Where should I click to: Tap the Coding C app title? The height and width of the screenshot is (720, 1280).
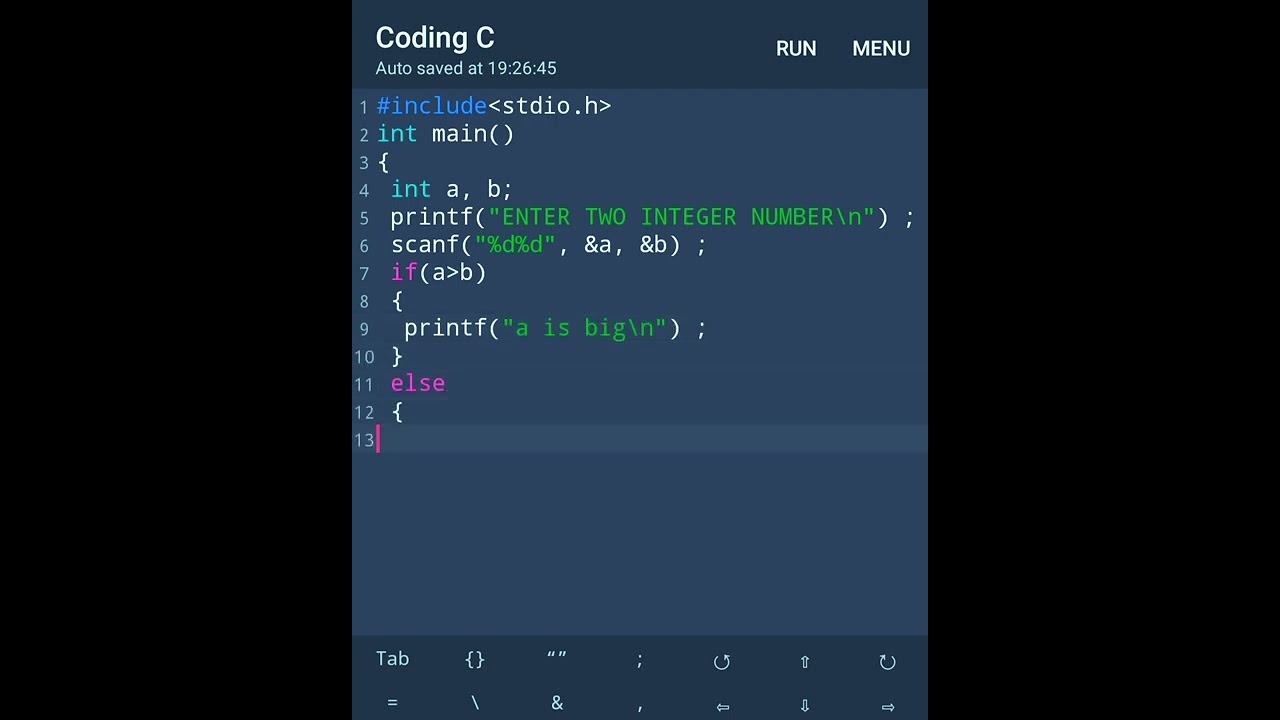click(435, 38)
